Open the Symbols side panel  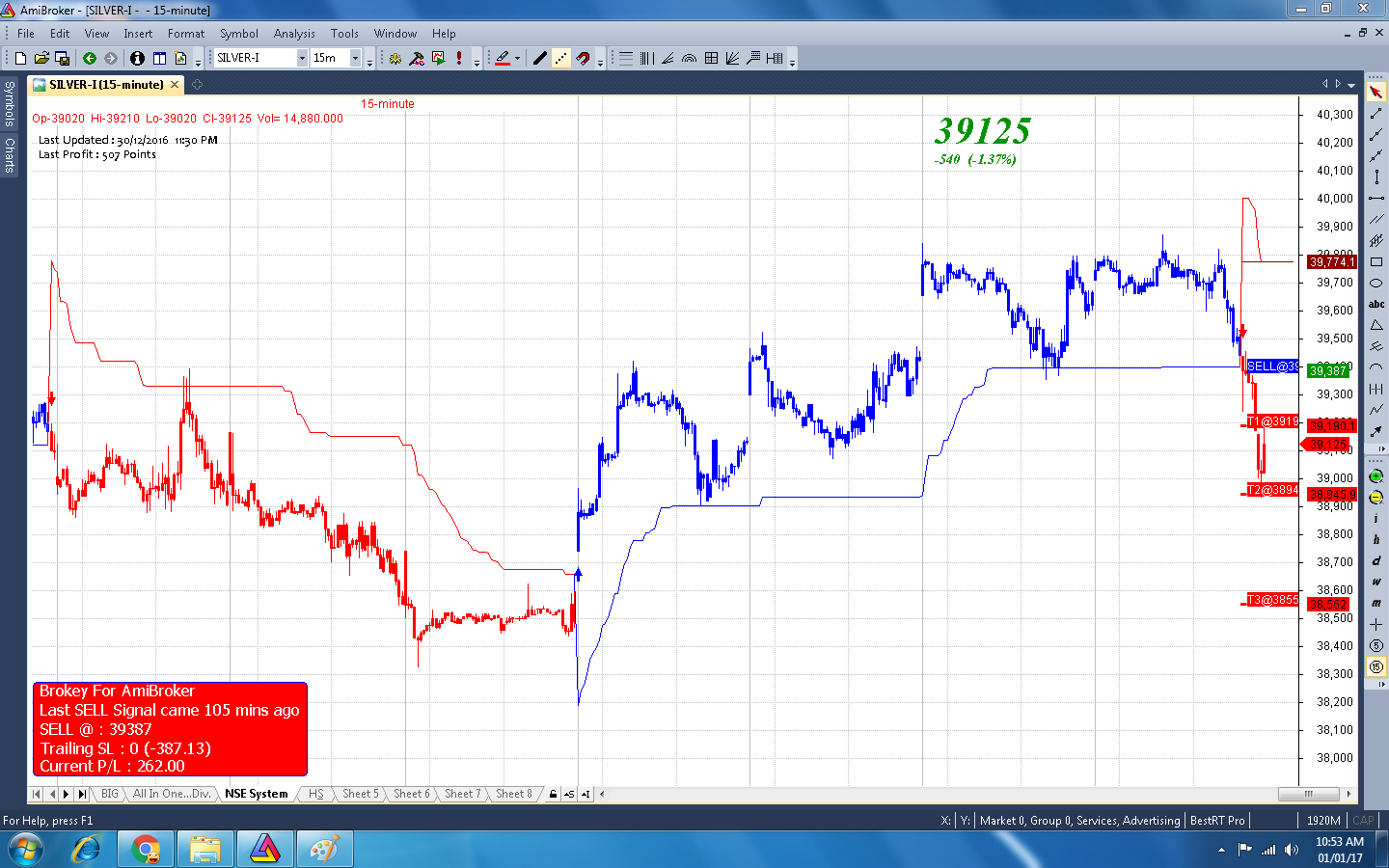tap(10, 103)
